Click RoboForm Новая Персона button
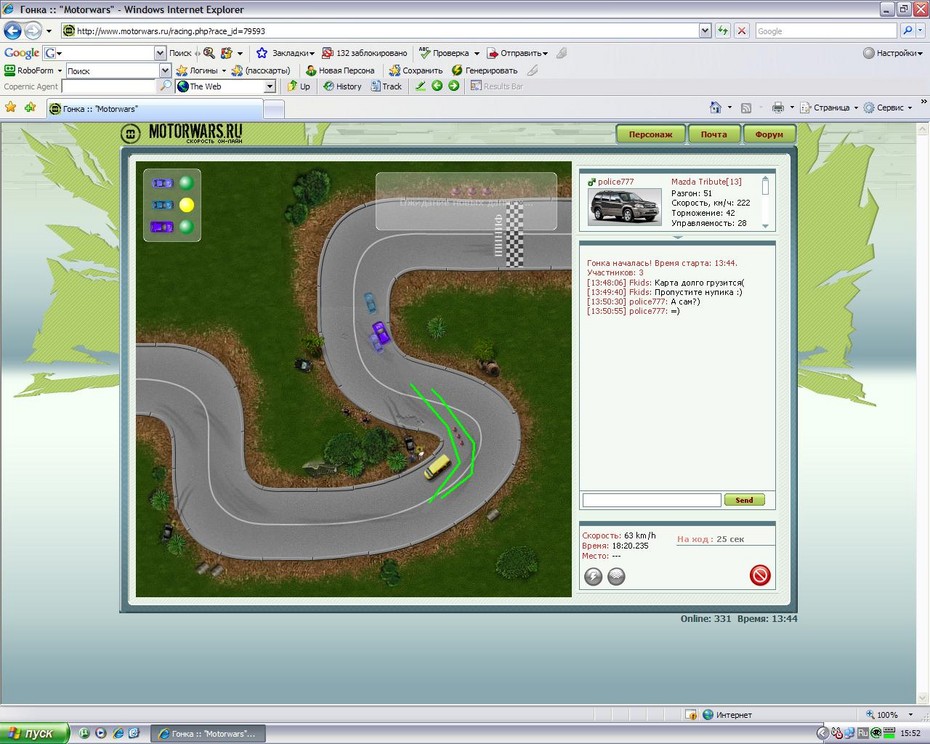930x744 pixels. [340, 70]
